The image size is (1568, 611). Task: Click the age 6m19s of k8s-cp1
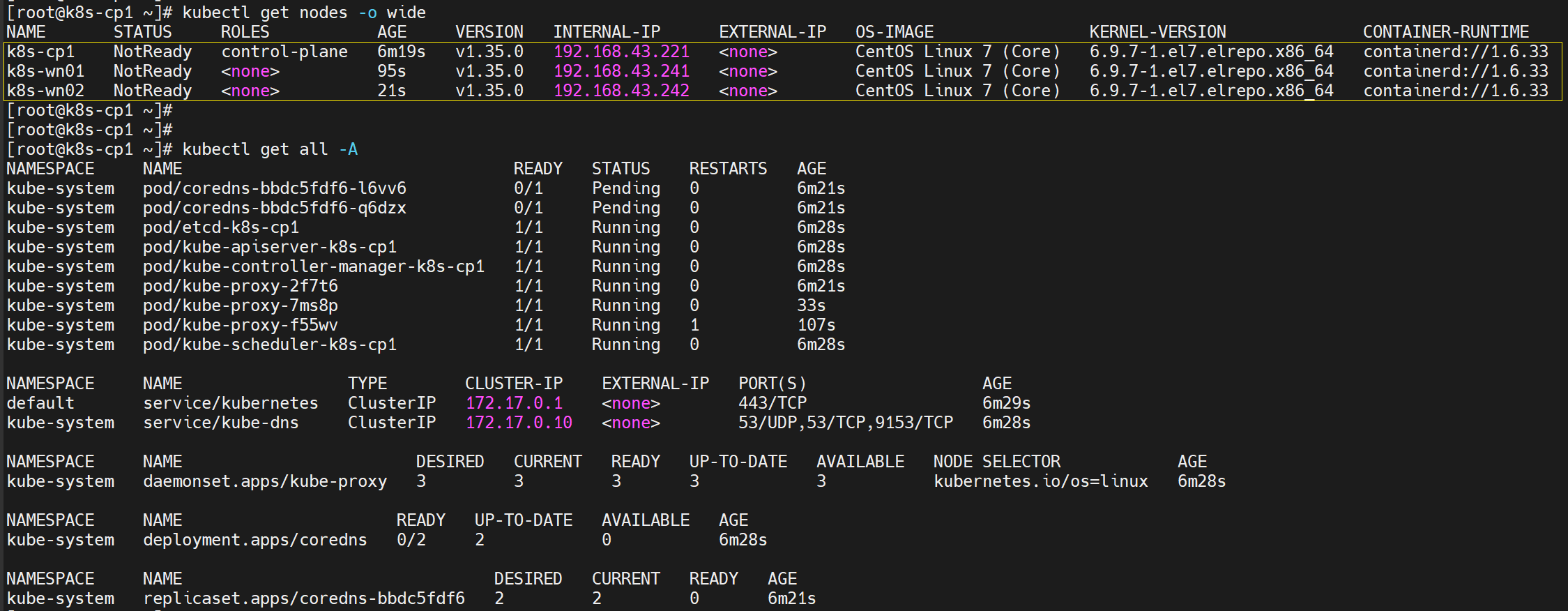point(402,52)
